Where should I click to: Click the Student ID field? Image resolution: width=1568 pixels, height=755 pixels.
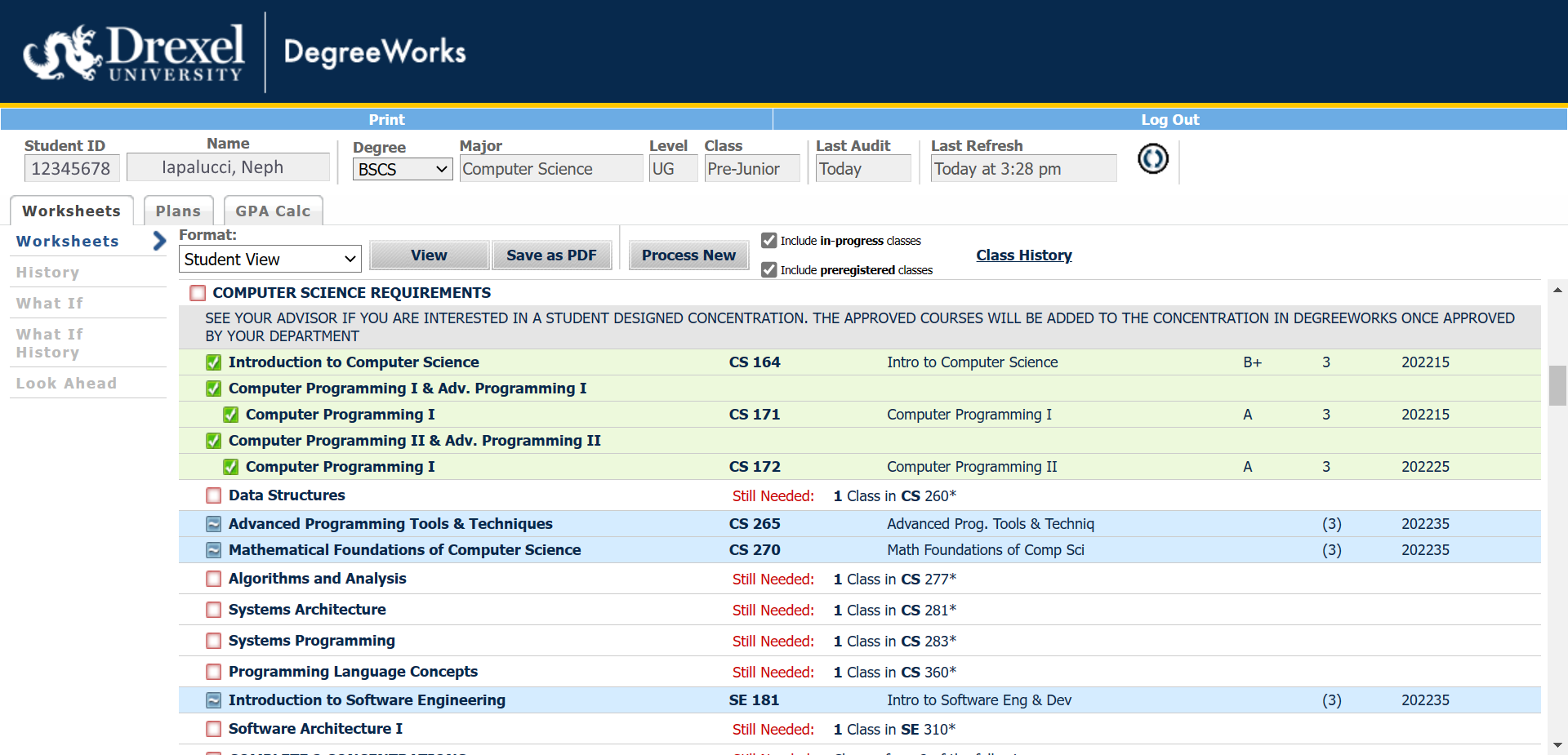click(x=72, y=168)
